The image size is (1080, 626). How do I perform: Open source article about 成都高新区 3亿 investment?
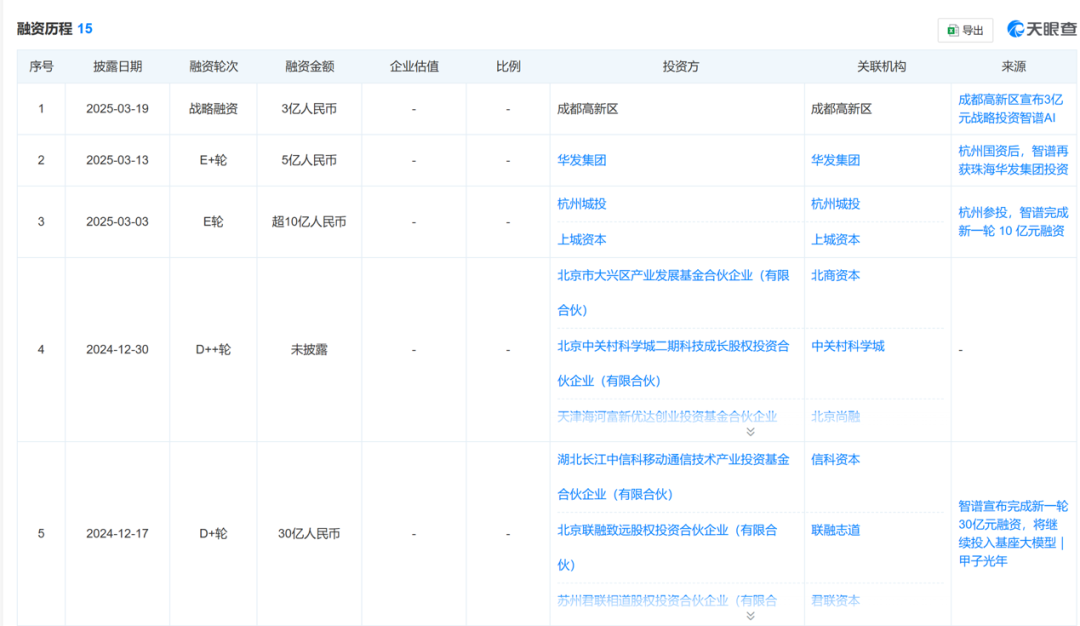[x=1013, y=109]
